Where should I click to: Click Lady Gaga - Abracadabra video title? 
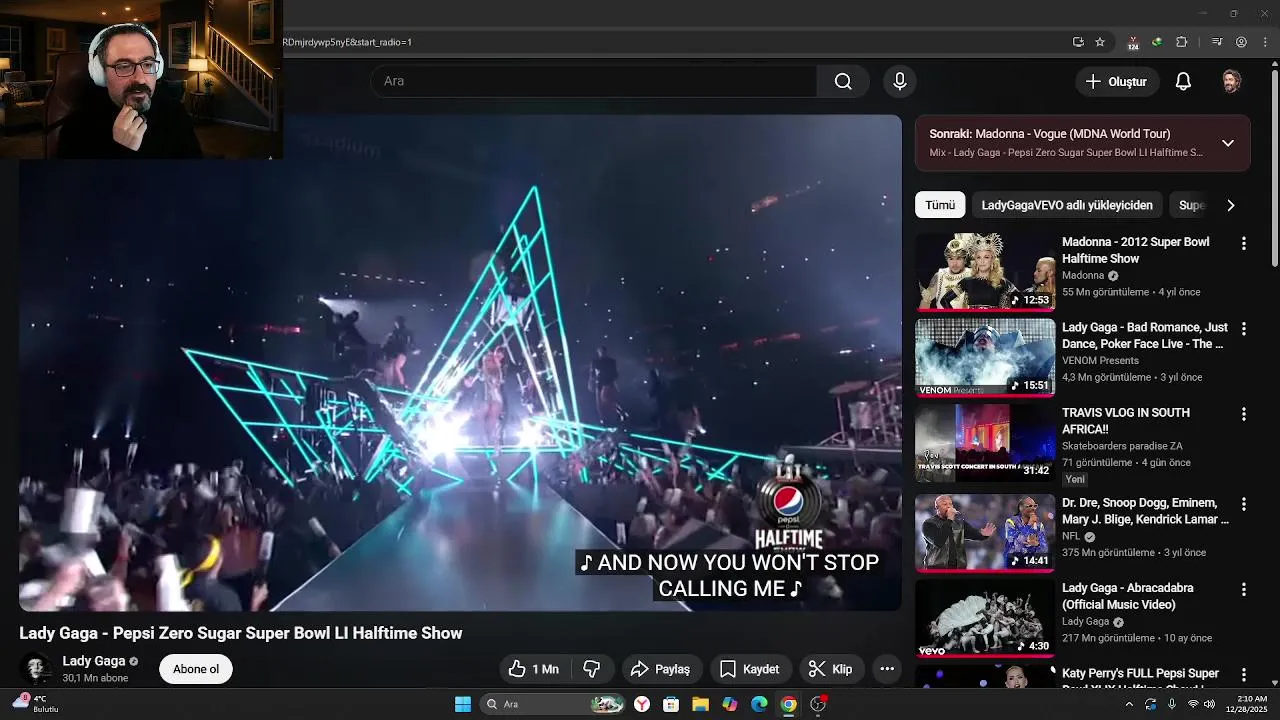coord(1127,596)
